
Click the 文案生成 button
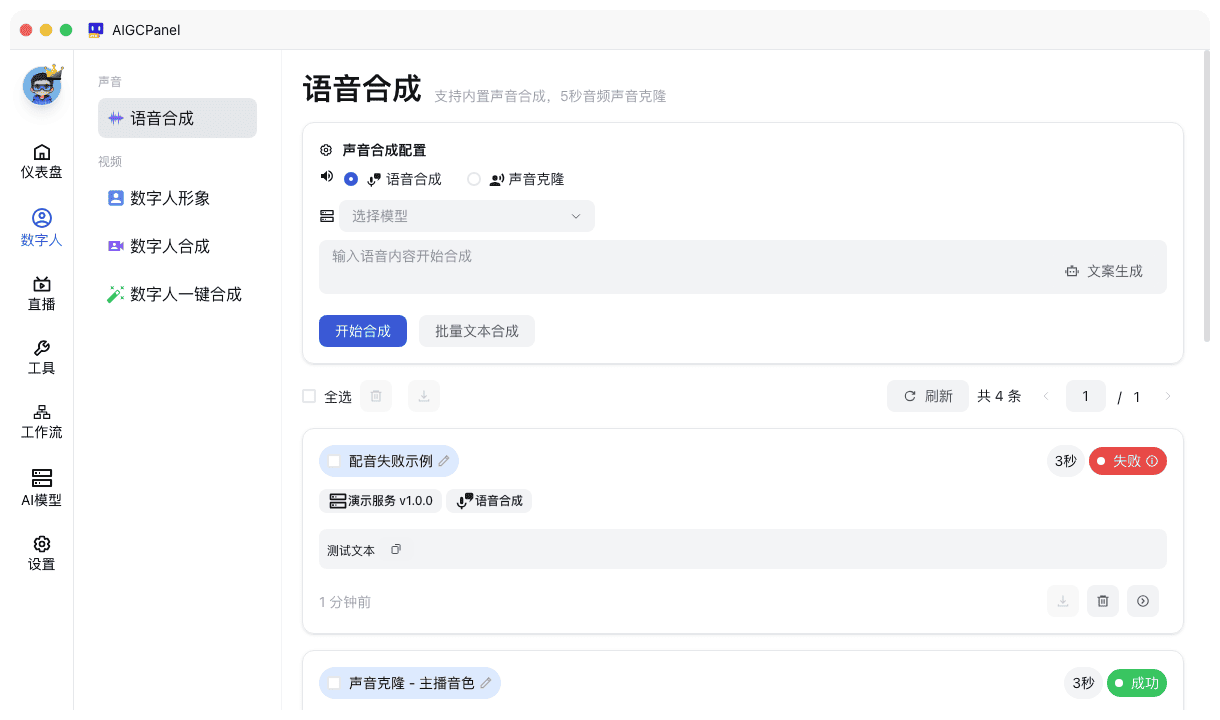pyautogui.click(x=1104, y=271)
